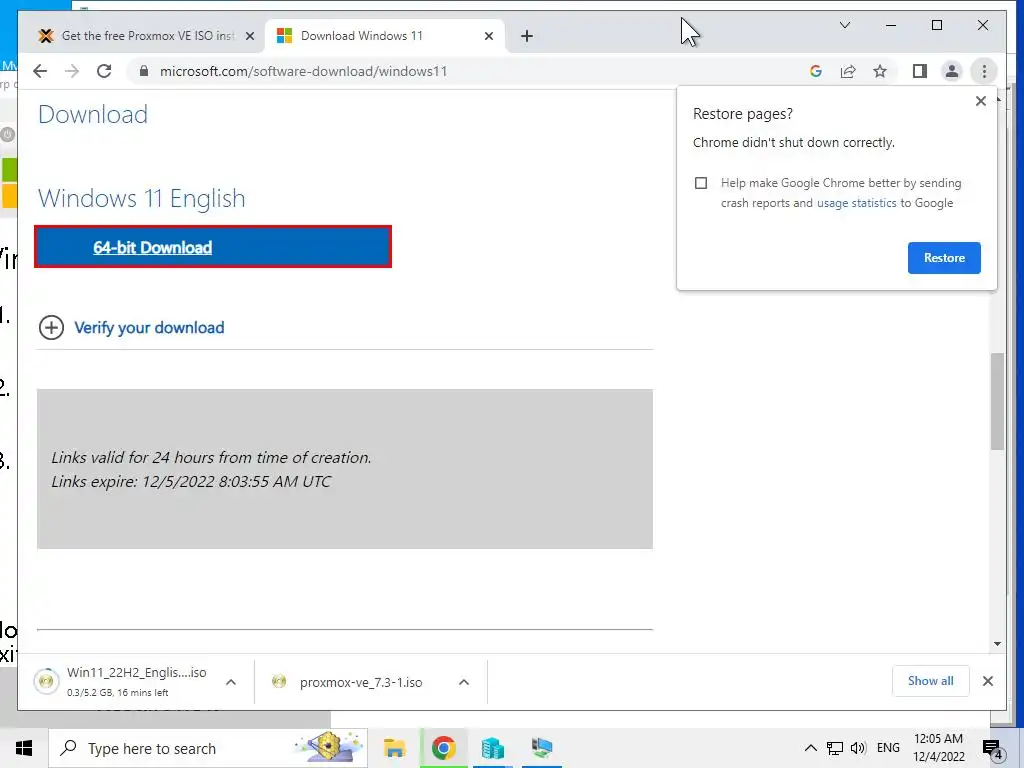This screenshot has width=1024, height=768.
Task: Show hidden system tray icons
Action: pos(810,748)
